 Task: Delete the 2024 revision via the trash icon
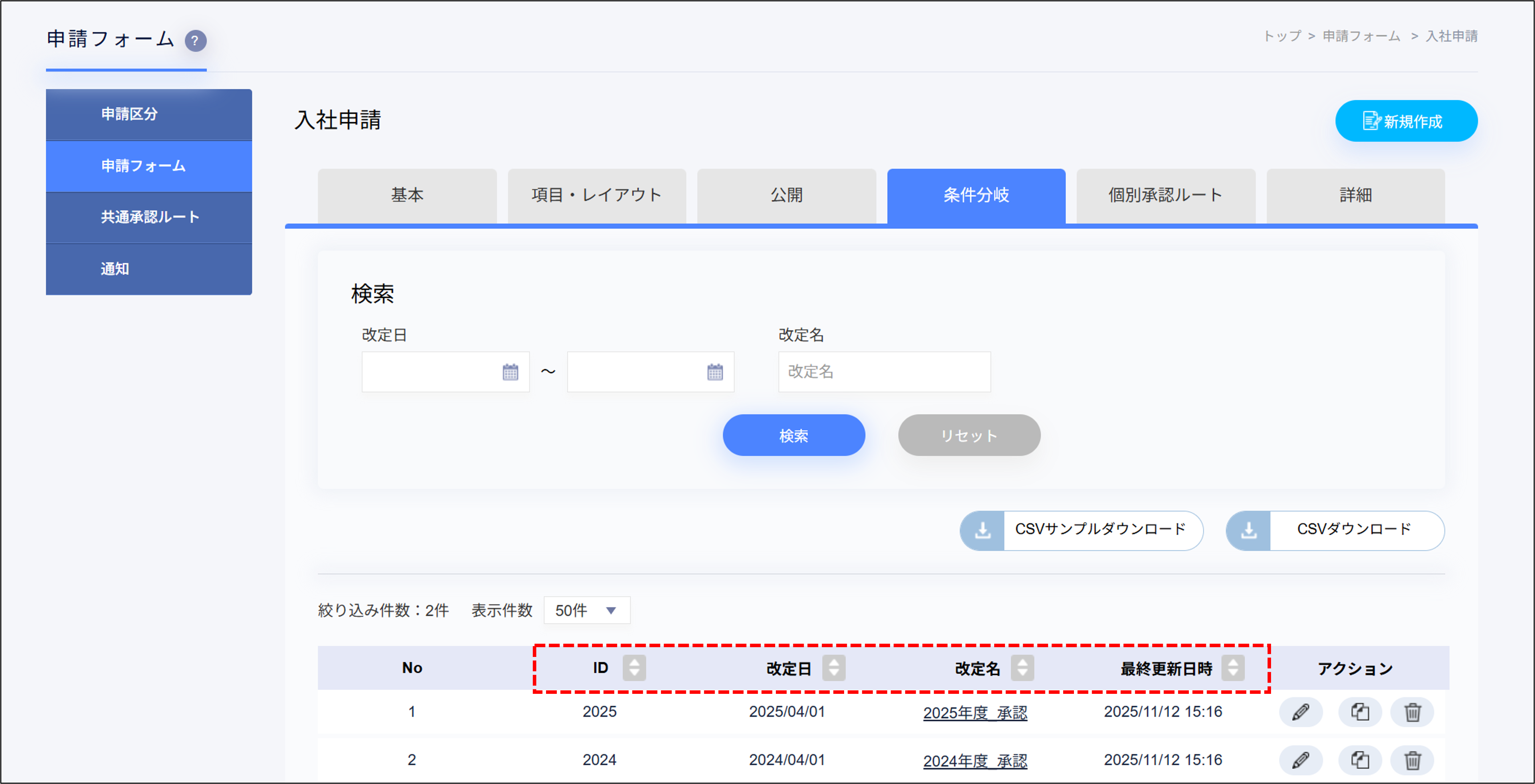(1413, 760)
